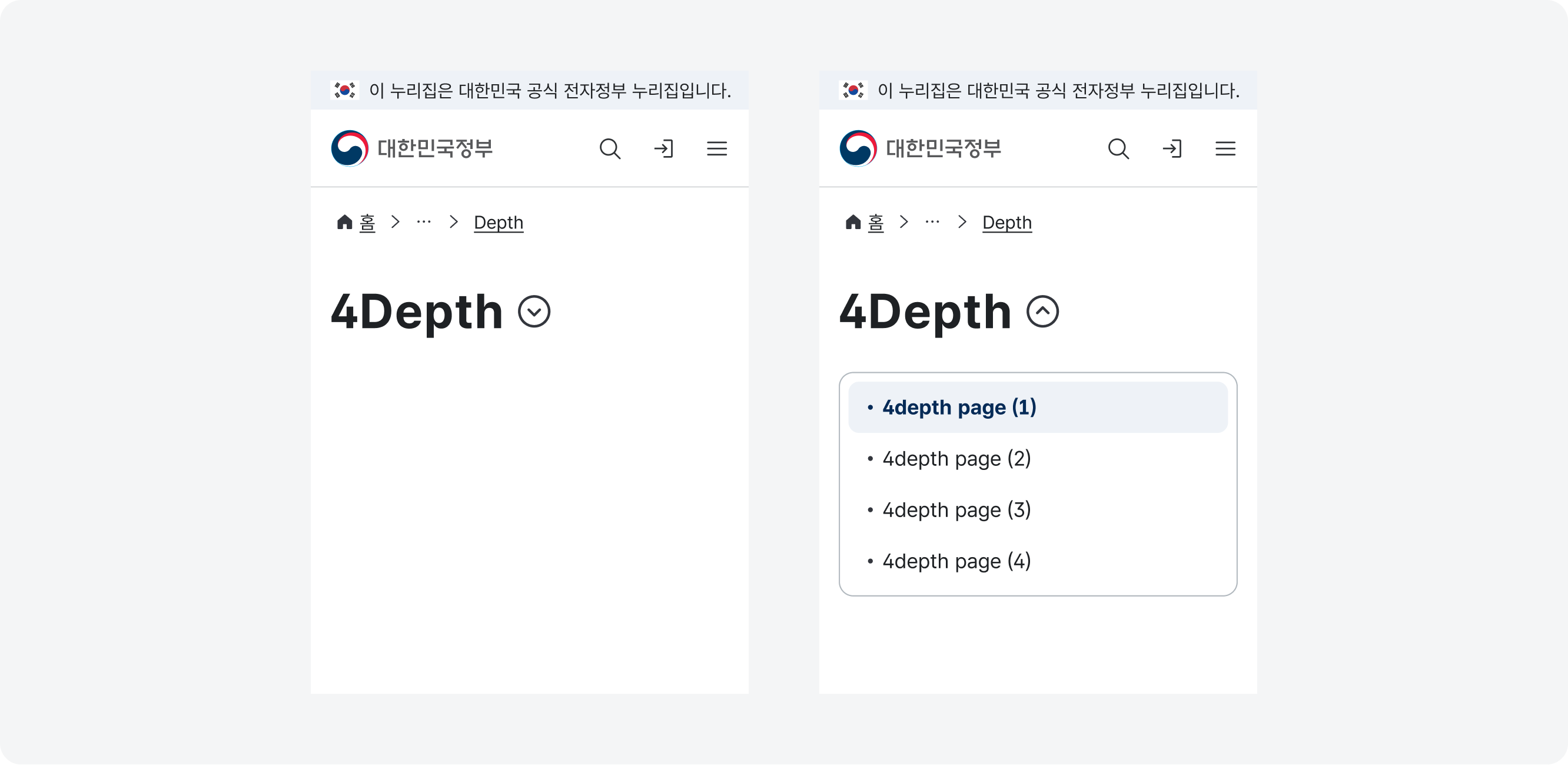
Task: Click the Korean flag icon in the left banner
Action: tap(344, 90)
